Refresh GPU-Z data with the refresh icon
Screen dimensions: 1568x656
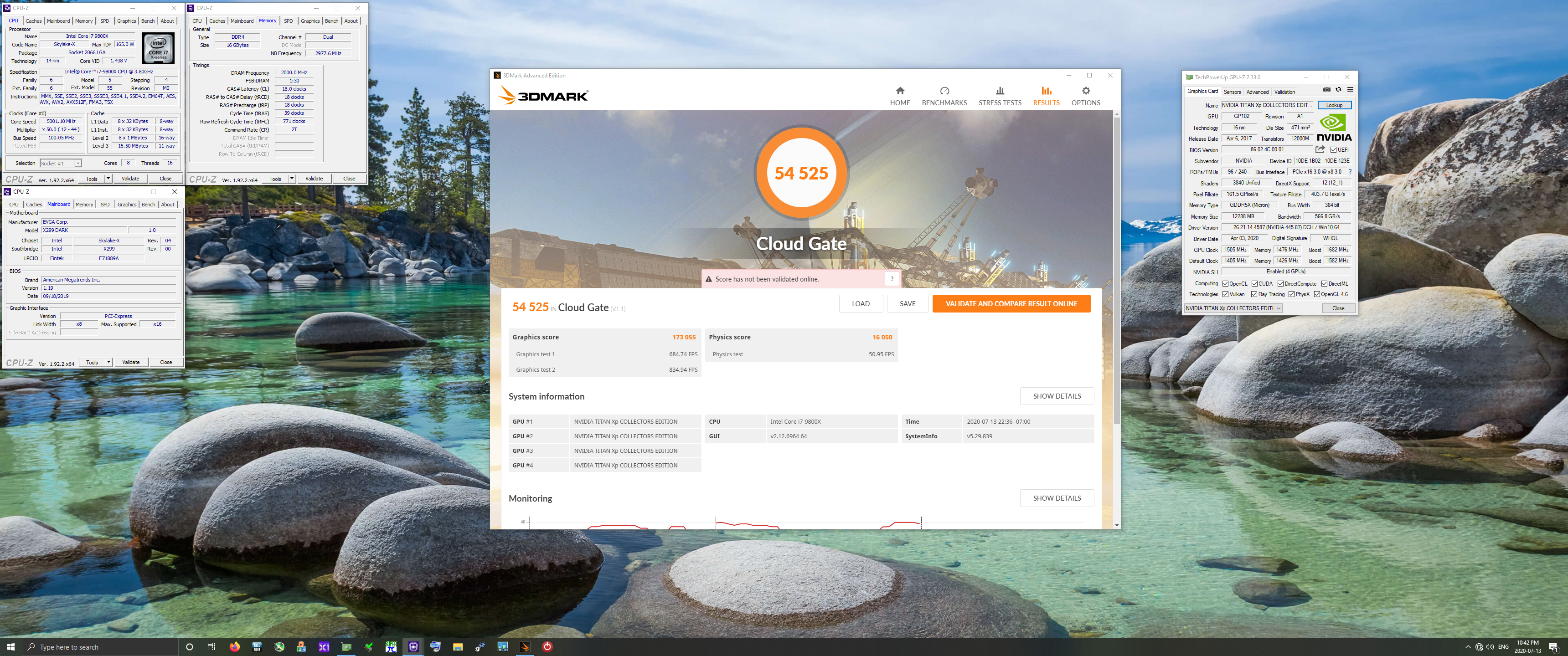click(1338, 89)
